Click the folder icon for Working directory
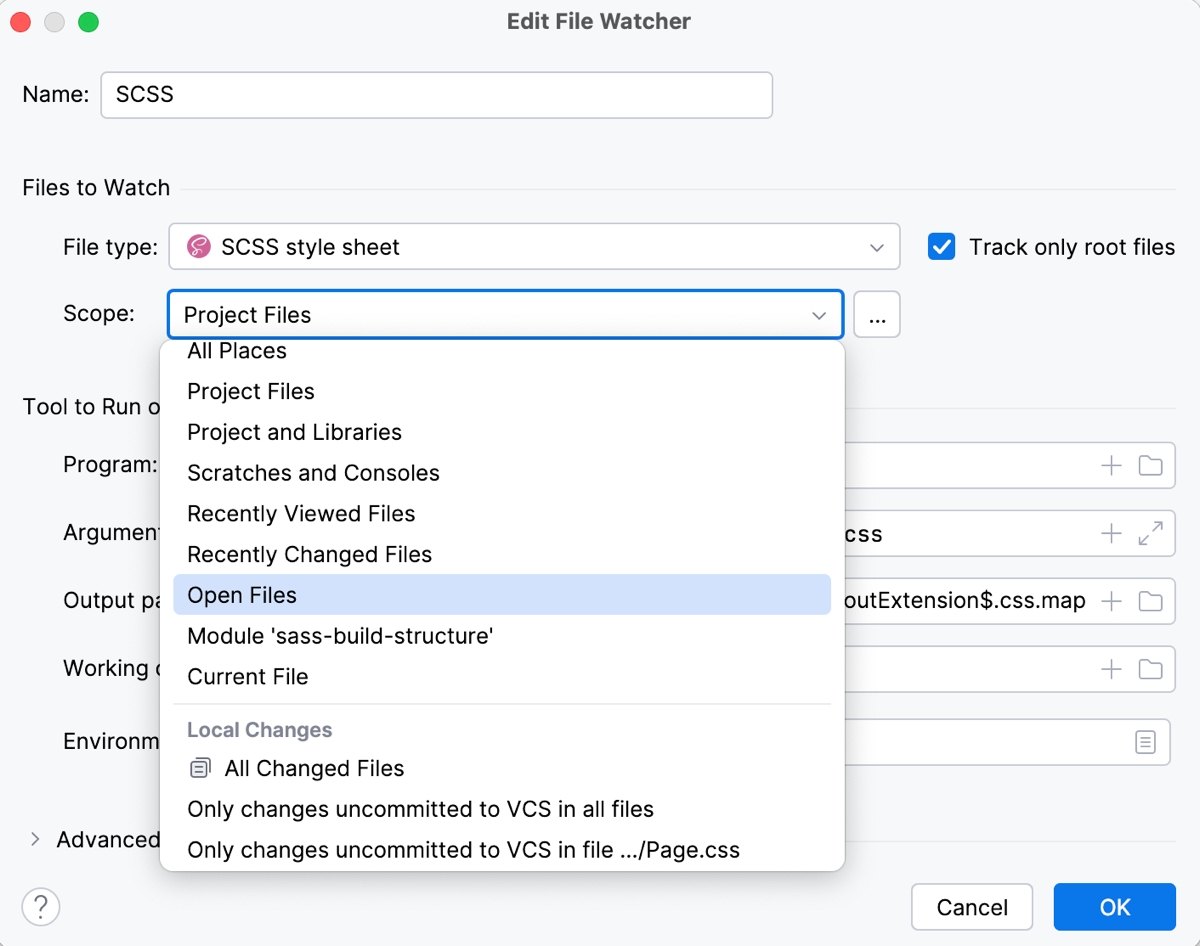This screenshot has width=1200, height=946. (x=1148, y=669)
